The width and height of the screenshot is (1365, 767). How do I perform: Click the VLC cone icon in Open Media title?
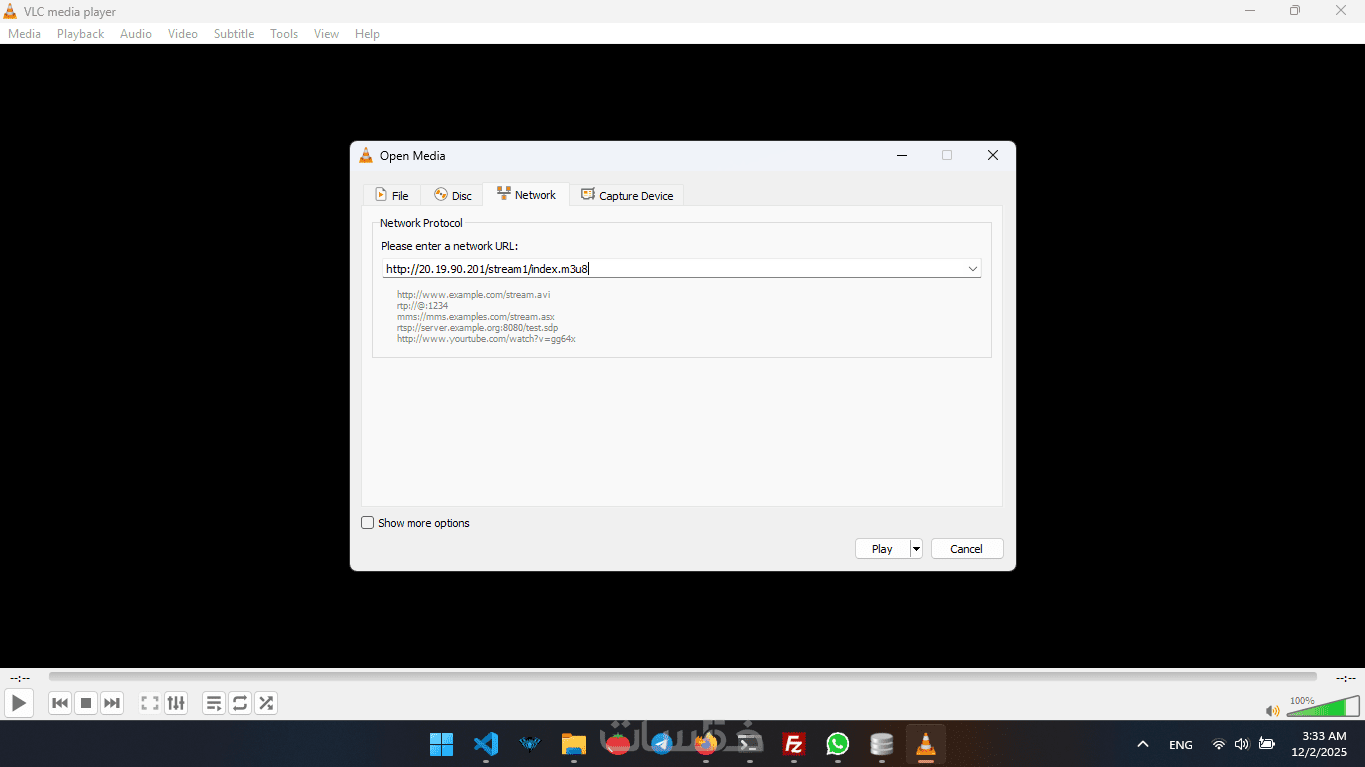366,155
